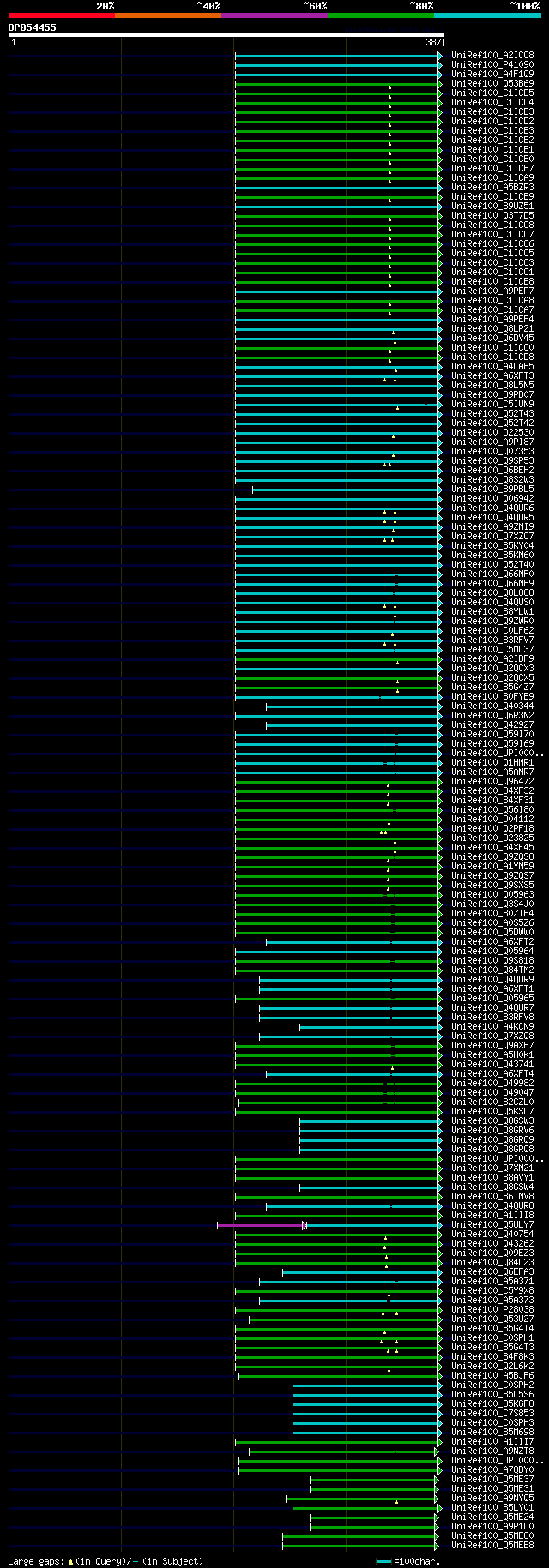Viewport: 549px width, 1568px height.
Task: Select the UniRef100_A5BJF6 label
Action: 492,1376
